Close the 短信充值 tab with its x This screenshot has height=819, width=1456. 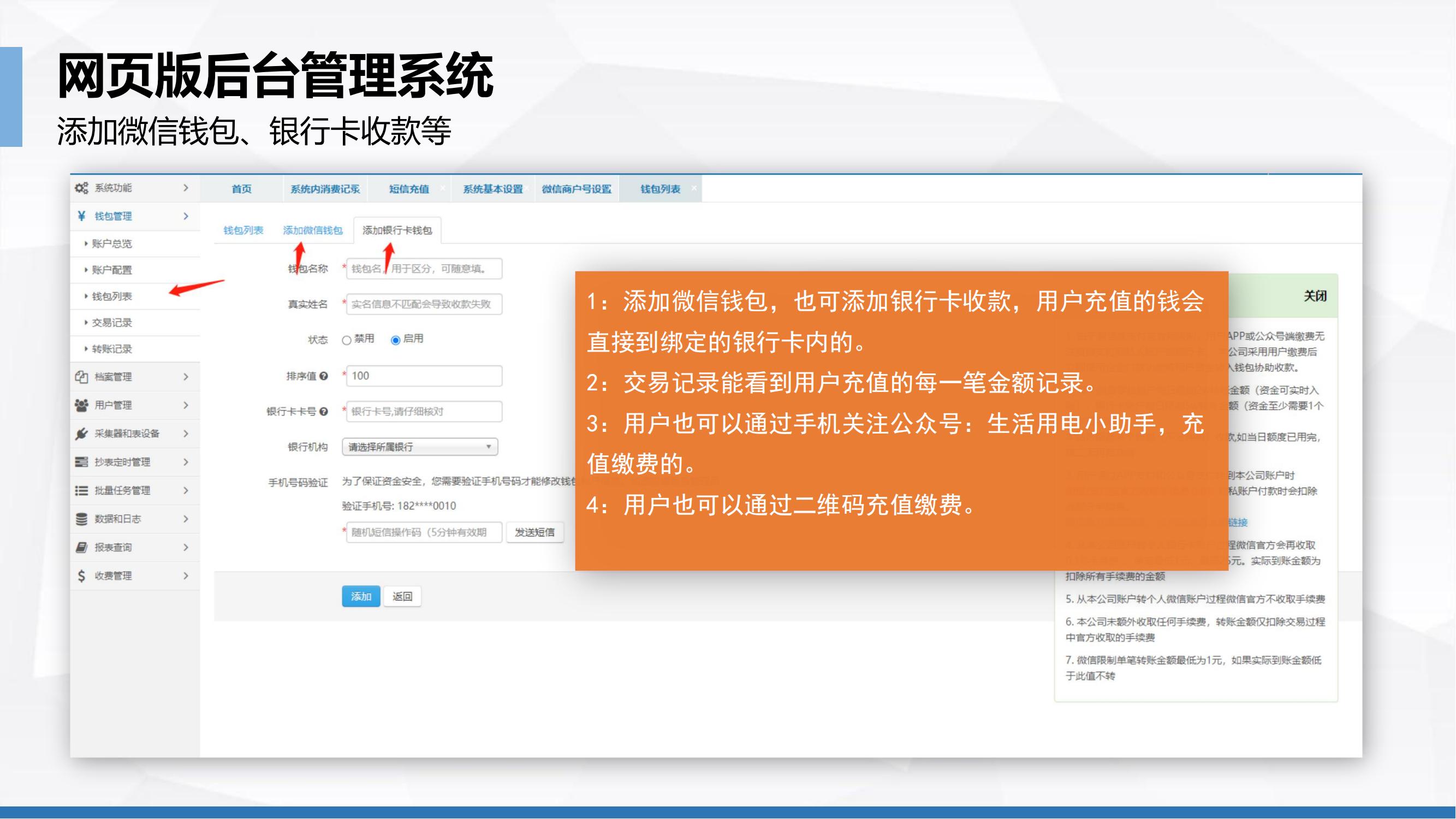(x=443, y=188)
